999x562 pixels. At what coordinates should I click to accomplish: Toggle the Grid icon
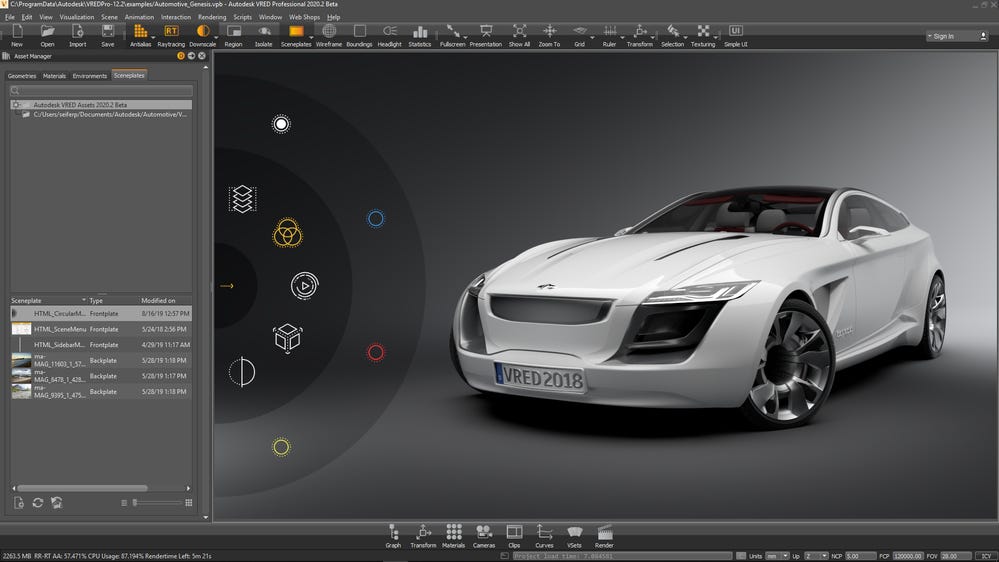tap(579, 35)
